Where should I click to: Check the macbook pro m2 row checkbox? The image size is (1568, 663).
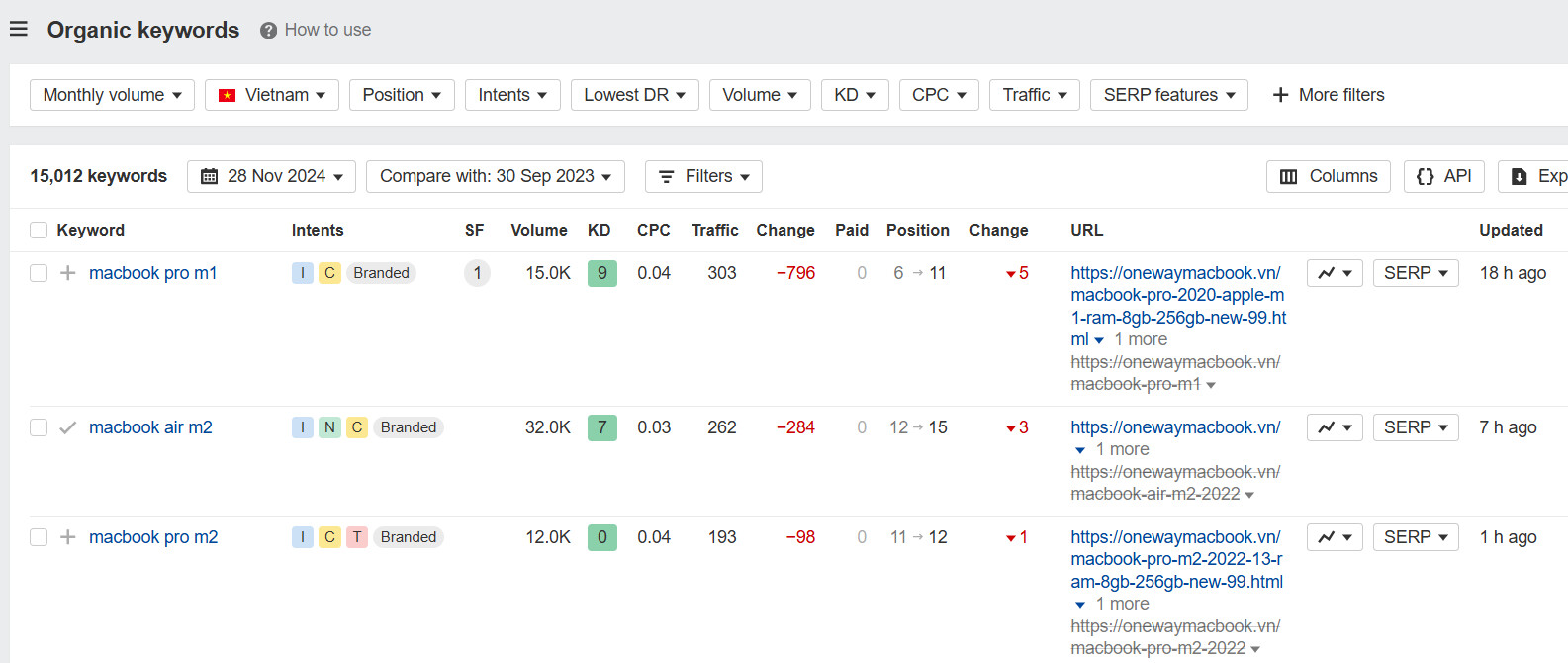click(39, 537)
